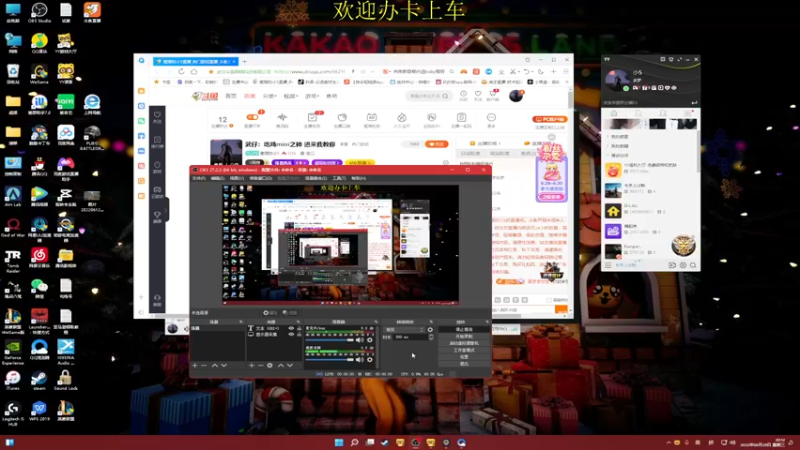Image resolution: width=800 pixels, height=450 pixels.
Task: Remove the selected OBS scene
Action: tap(204, 365)
